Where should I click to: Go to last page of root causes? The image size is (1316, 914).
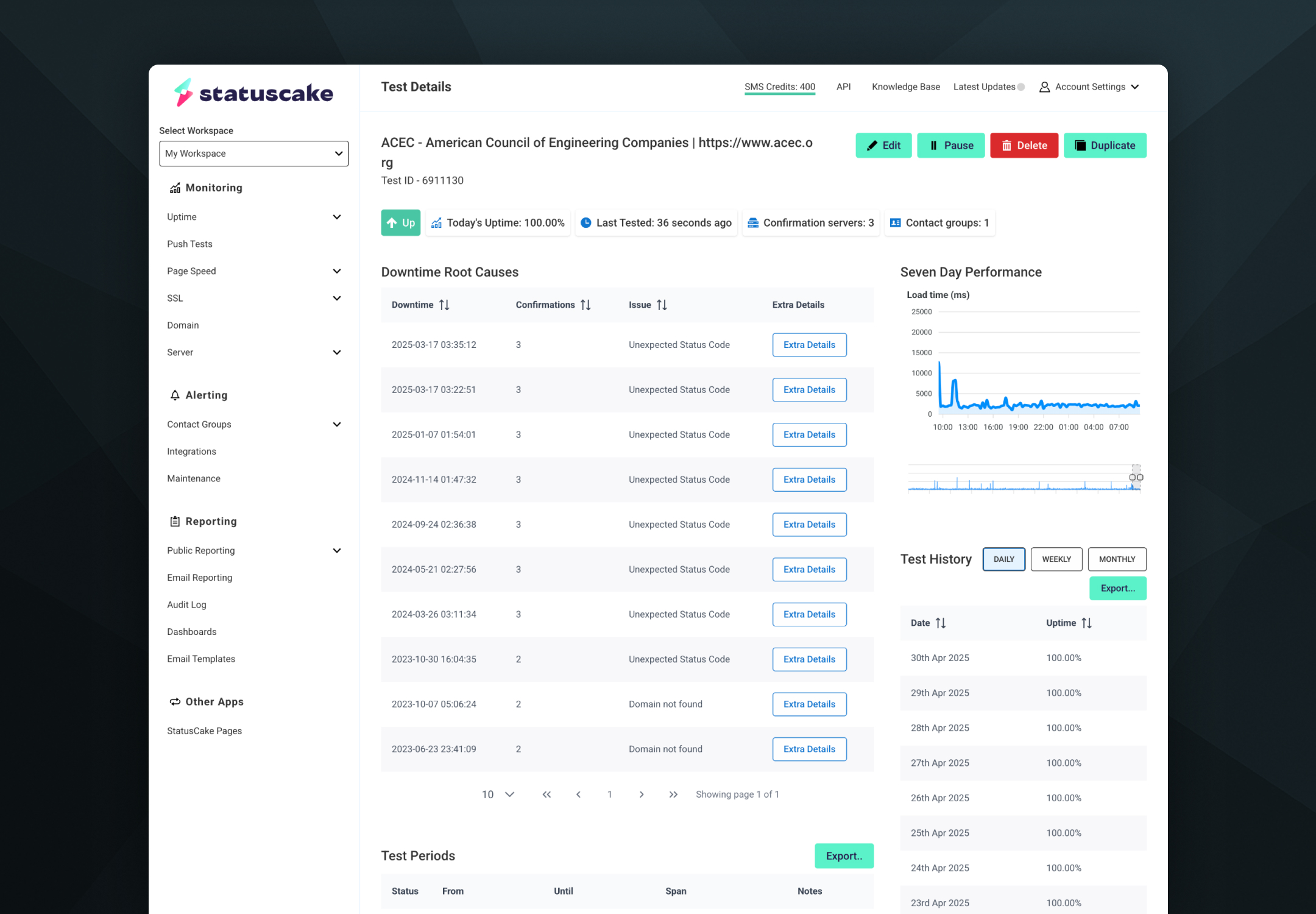[x=673, y=795]
